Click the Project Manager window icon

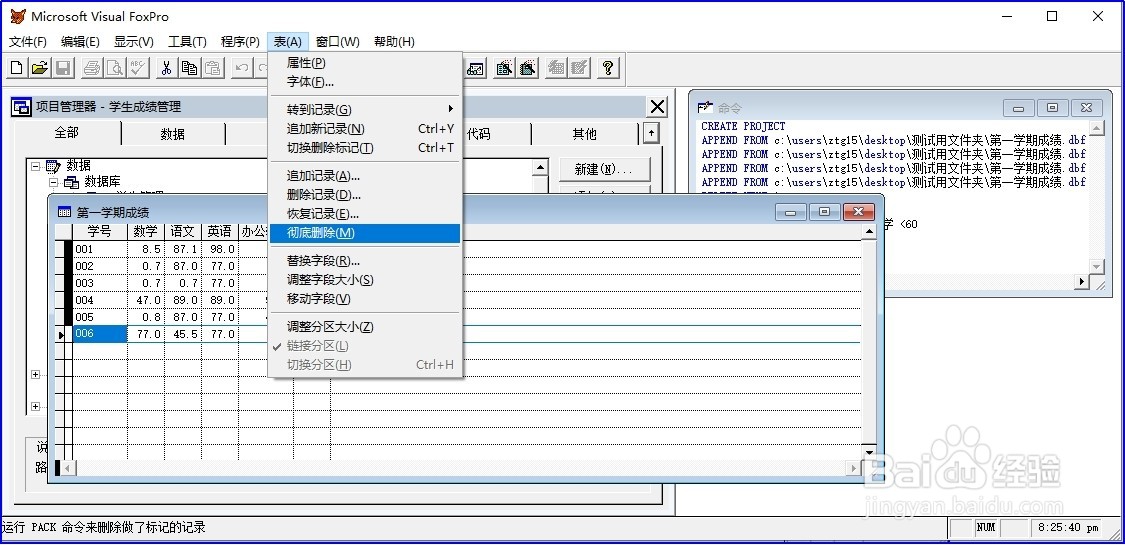[x=22, y=107]
